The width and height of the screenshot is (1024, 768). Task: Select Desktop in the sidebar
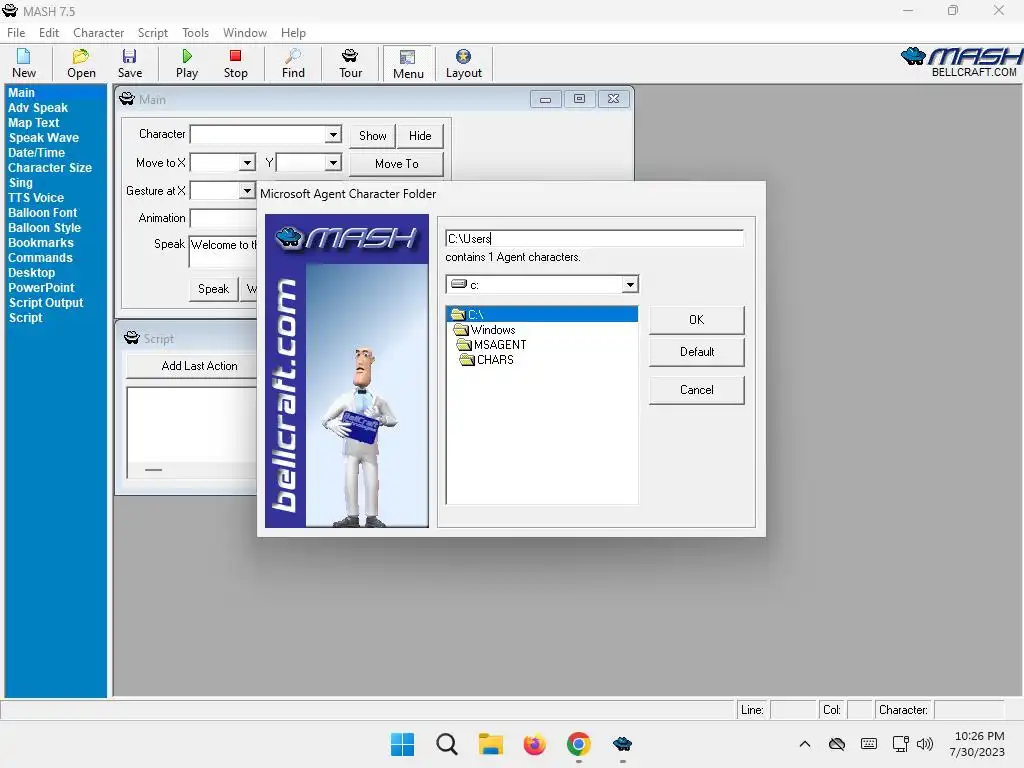[x=31, y=273]
